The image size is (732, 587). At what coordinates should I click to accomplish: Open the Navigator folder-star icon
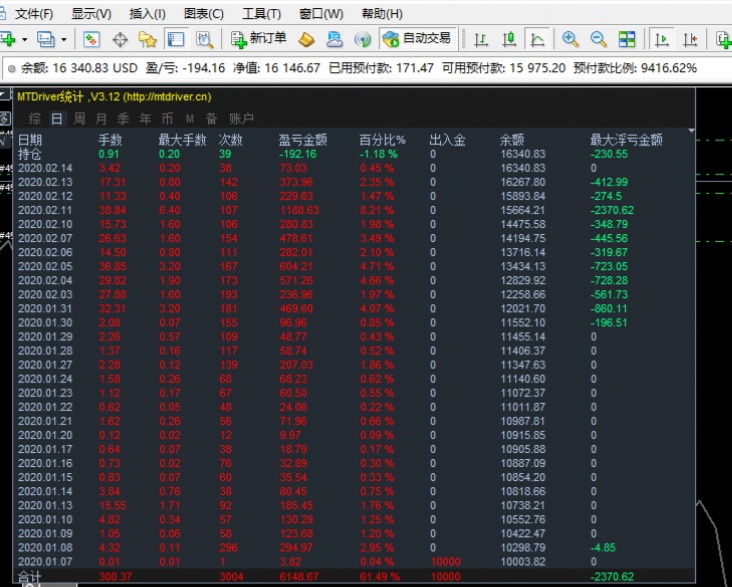pyautogui.click(x=148, y=39)
